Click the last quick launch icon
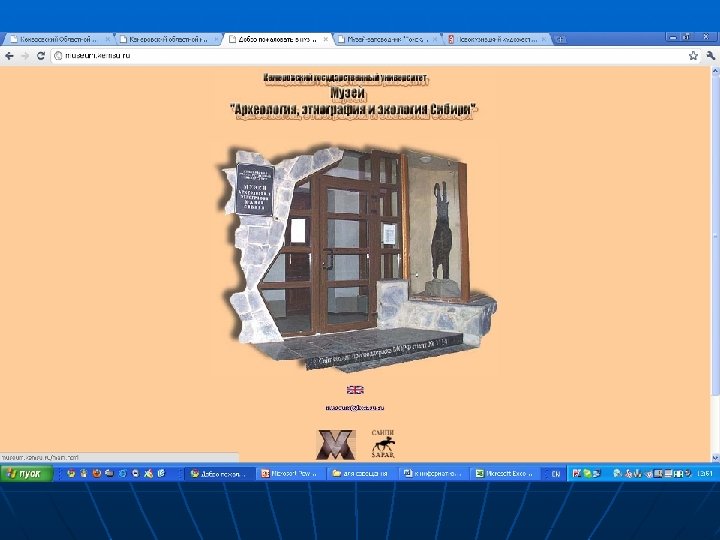The height and width of the screenshot is (540, 720). 161,473
